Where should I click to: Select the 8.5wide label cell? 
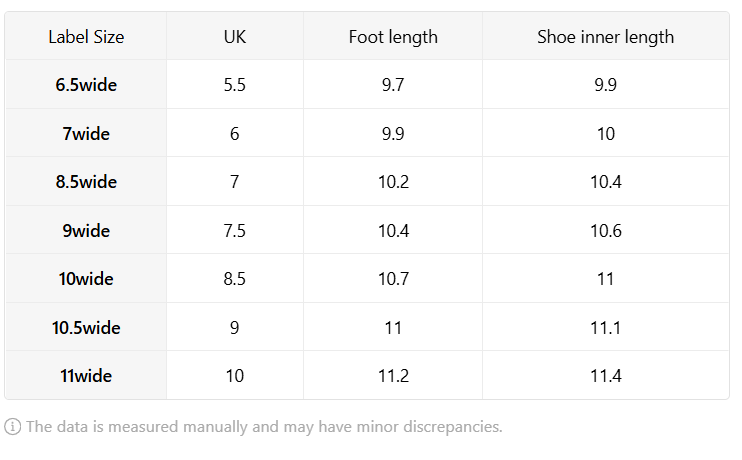(86, 182)
